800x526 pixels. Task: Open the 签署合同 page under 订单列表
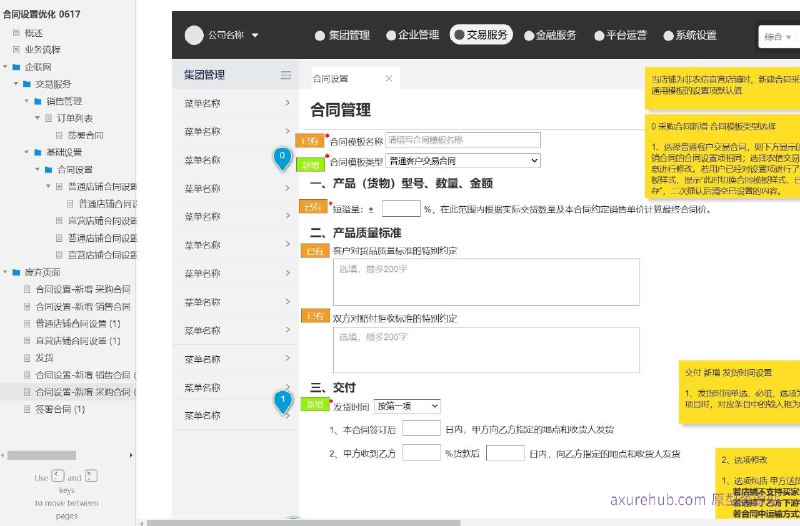85,135
